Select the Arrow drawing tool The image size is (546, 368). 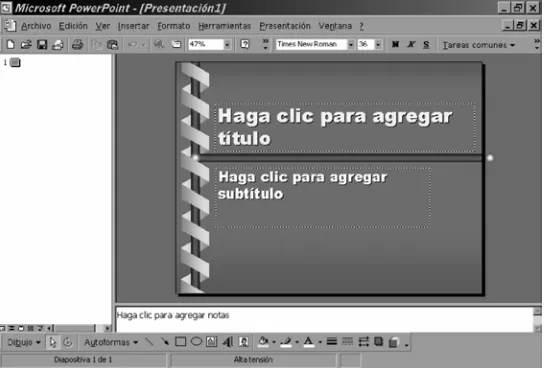pyautogui.click(x=165, y=342)
